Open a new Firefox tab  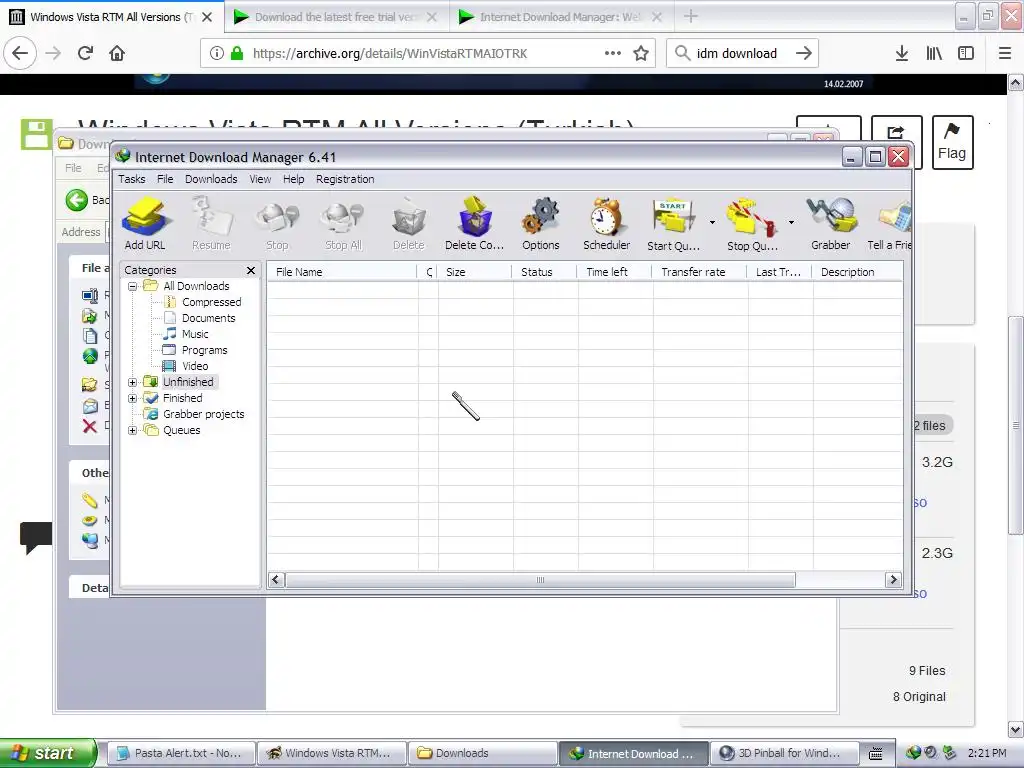(690, 16)
